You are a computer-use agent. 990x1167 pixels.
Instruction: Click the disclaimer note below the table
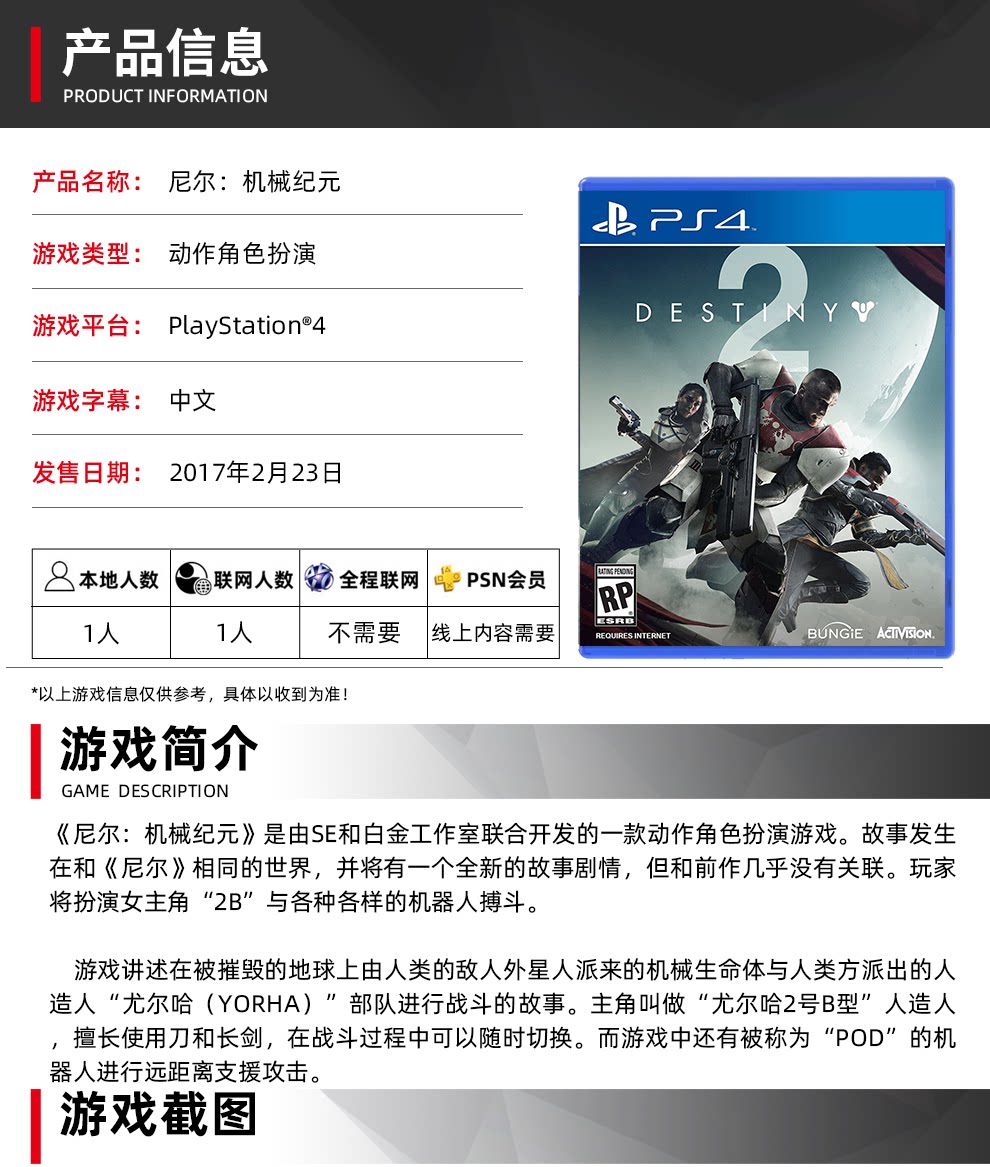[189, 694]
